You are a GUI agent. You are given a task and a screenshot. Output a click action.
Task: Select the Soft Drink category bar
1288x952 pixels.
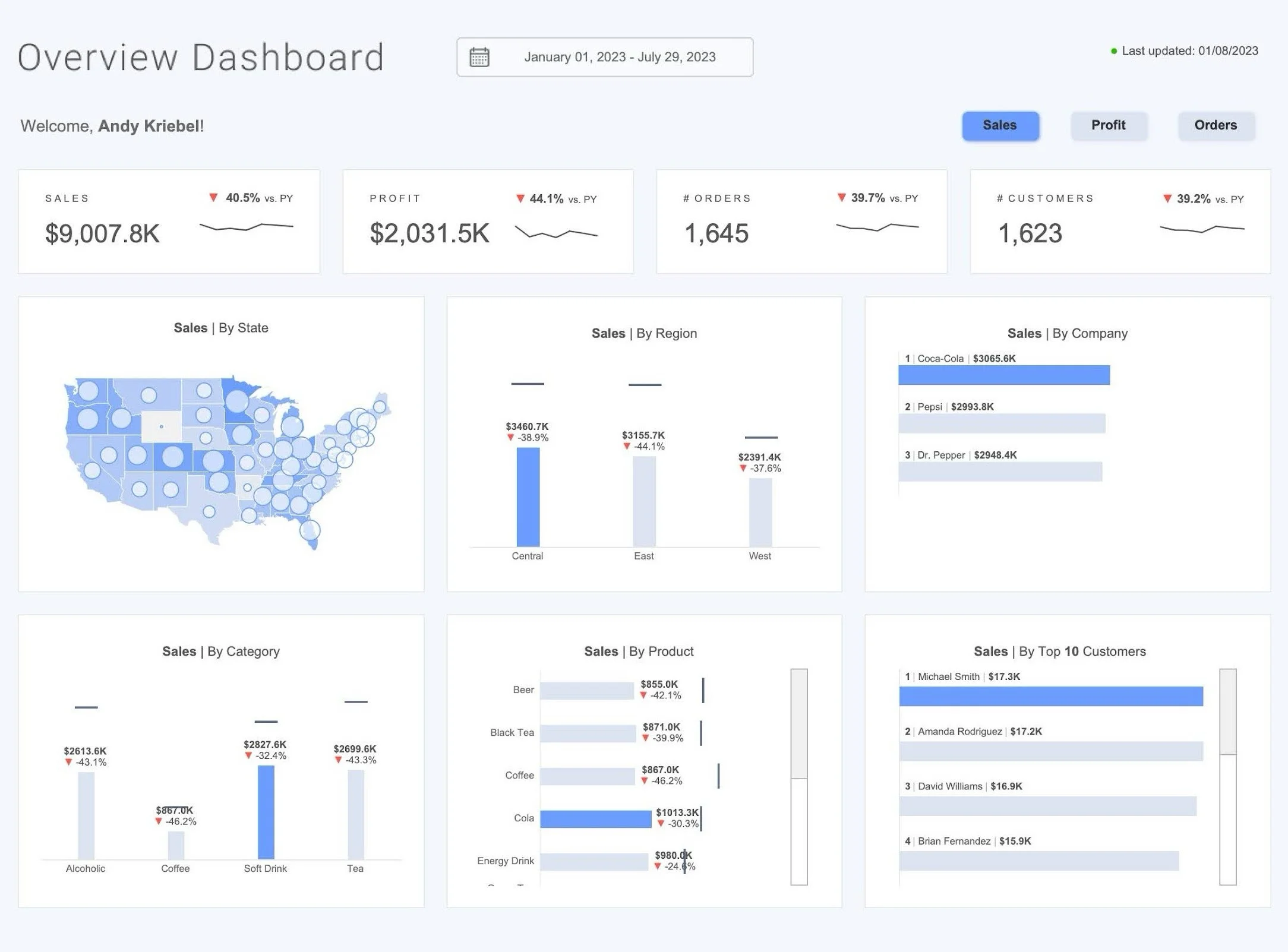(x=266, y=811)
